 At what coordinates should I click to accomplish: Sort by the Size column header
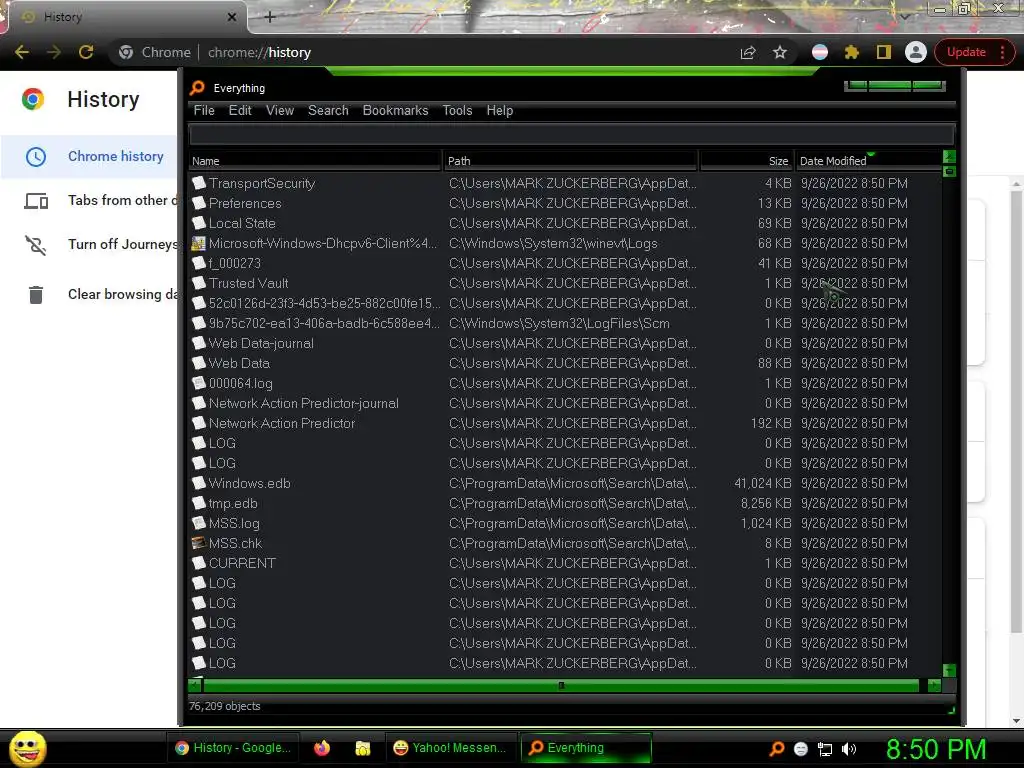pyautogui.click(x=746, y=161)
